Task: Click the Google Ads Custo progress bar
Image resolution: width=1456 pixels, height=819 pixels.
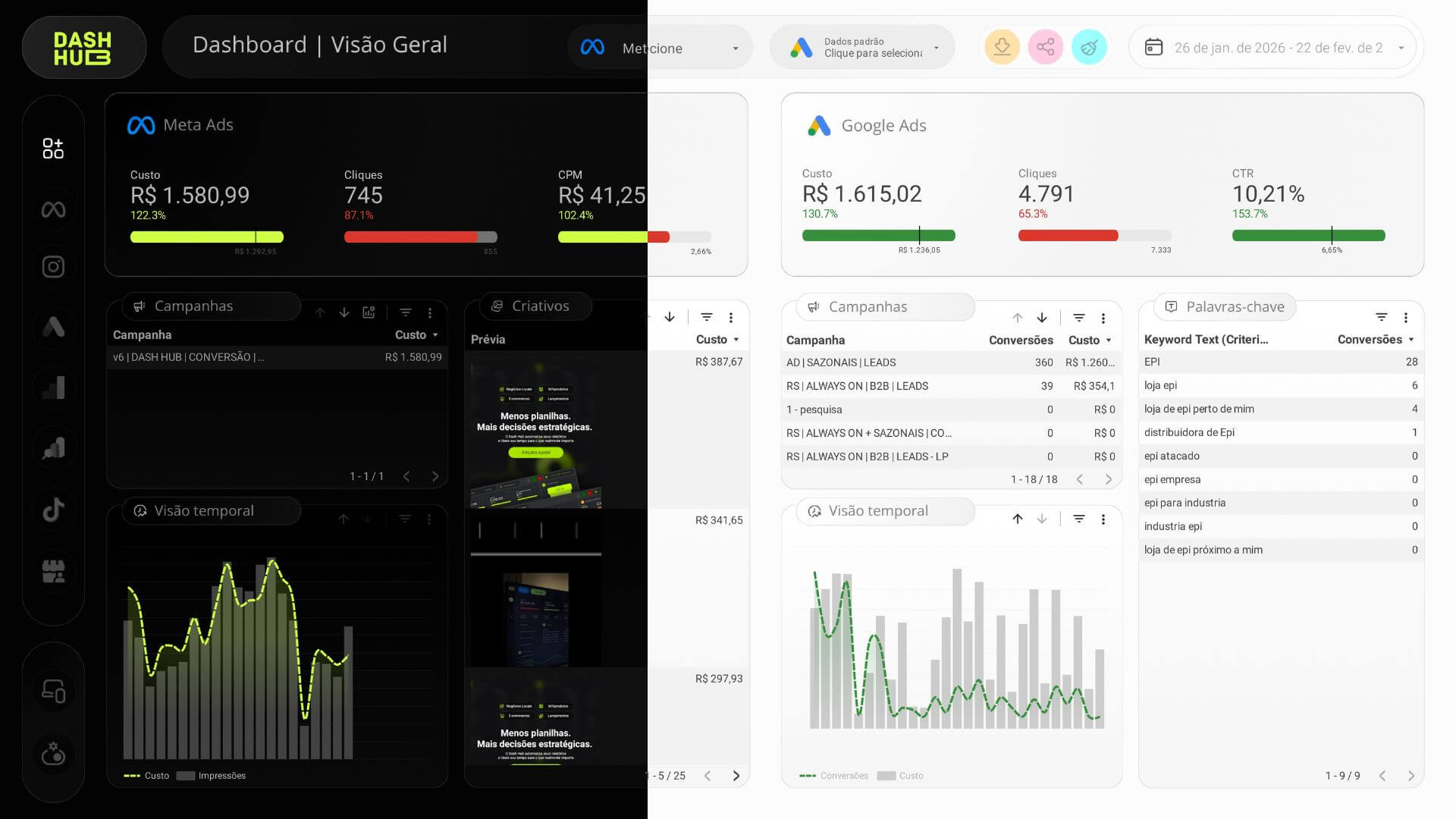Action: (x=878, y=236)
